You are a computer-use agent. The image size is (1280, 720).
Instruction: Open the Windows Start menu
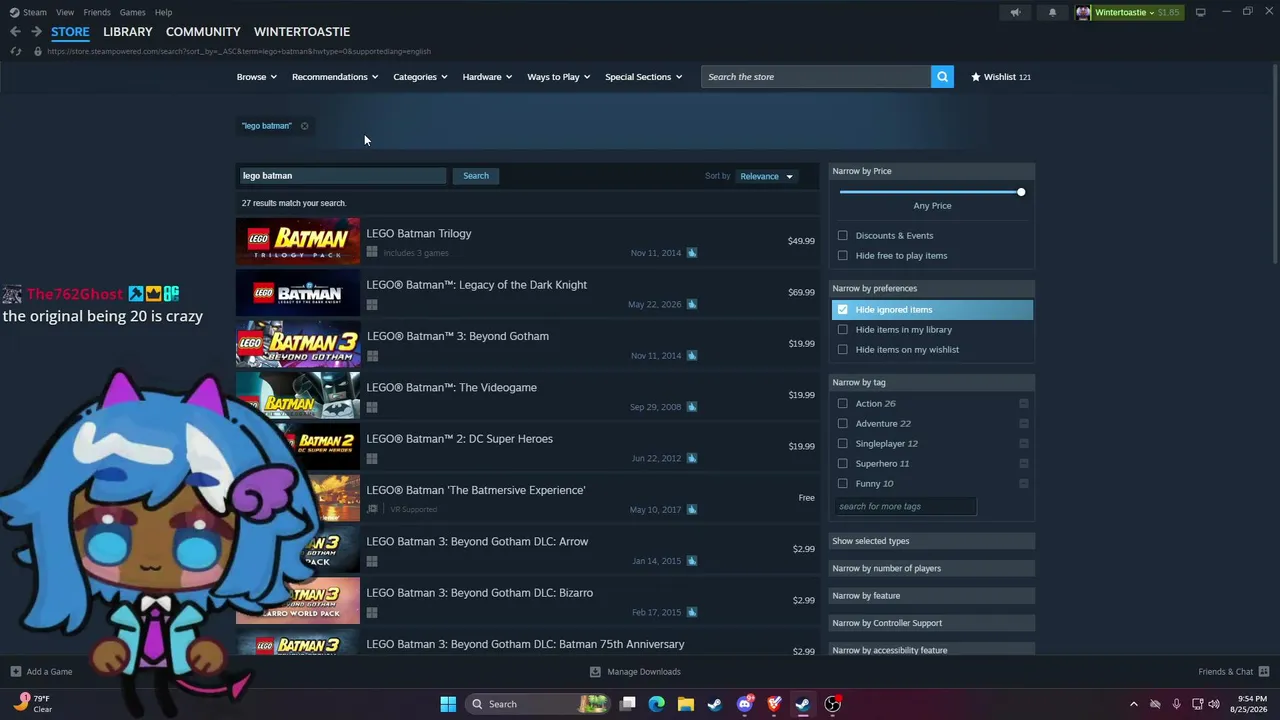[448, 704]
